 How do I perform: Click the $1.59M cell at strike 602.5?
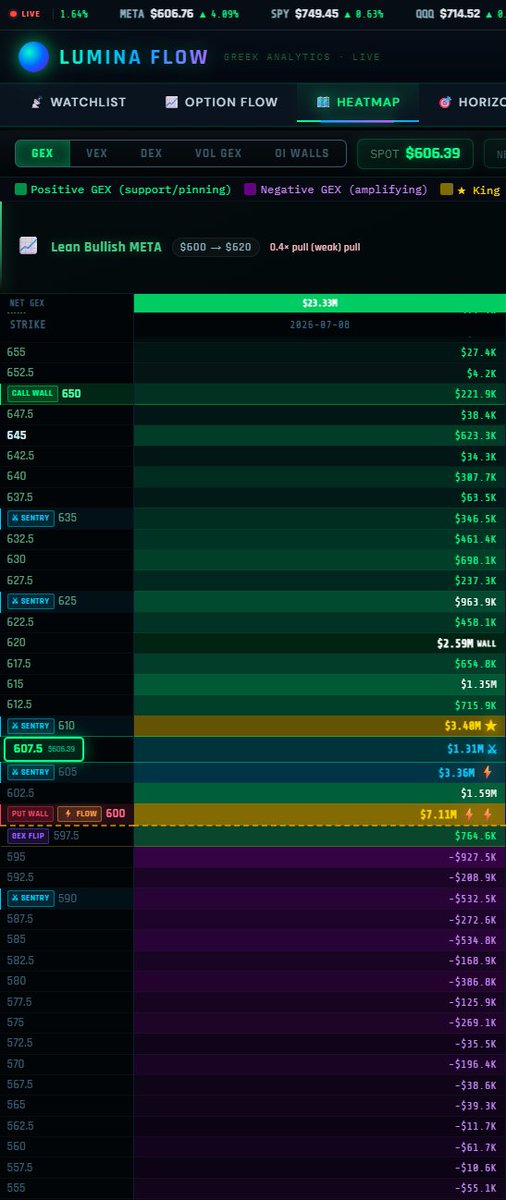pyautogui.click(x=320, y=793)
